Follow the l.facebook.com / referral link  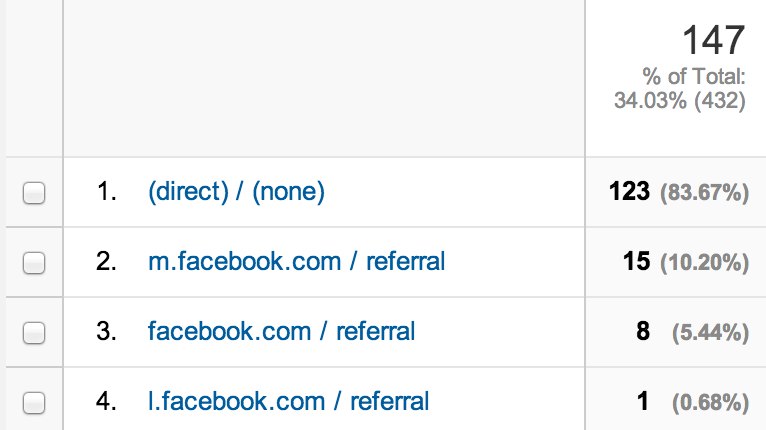[x=288, y=401]
